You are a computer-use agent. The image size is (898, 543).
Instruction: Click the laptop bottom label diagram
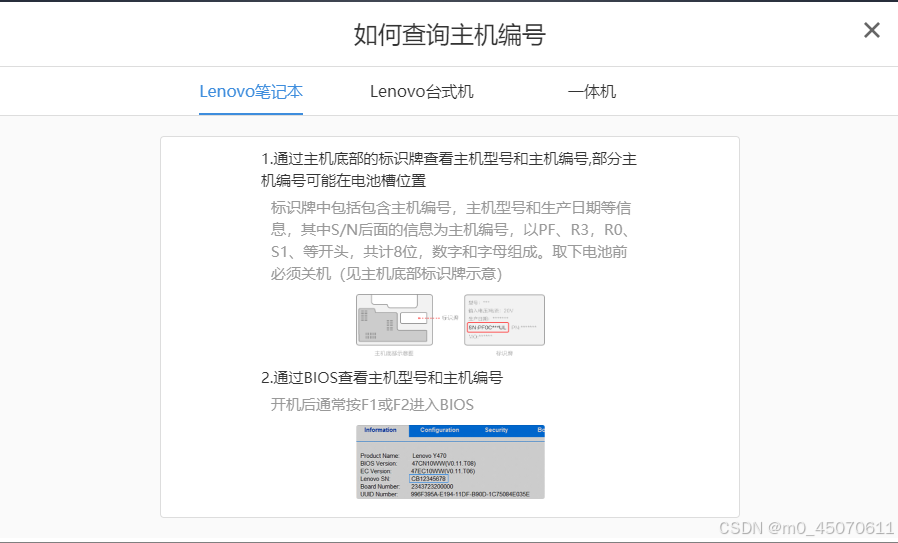click(394, 320)
